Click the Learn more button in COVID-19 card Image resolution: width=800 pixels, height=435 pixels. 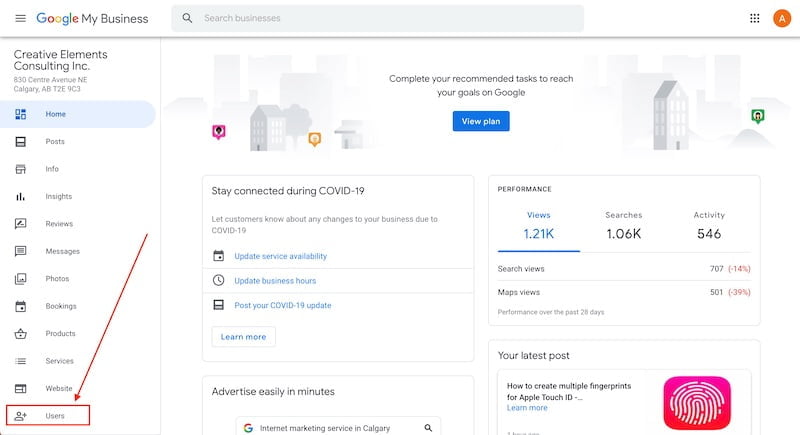click(x=243, y=337)
